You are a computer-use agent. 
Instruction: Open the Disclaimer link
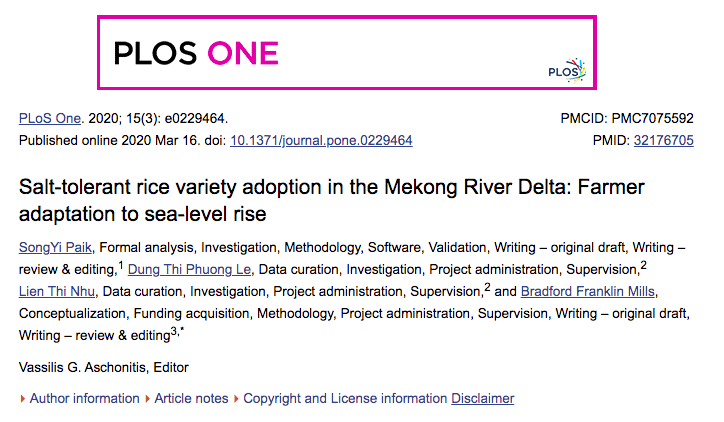(482, 398)
